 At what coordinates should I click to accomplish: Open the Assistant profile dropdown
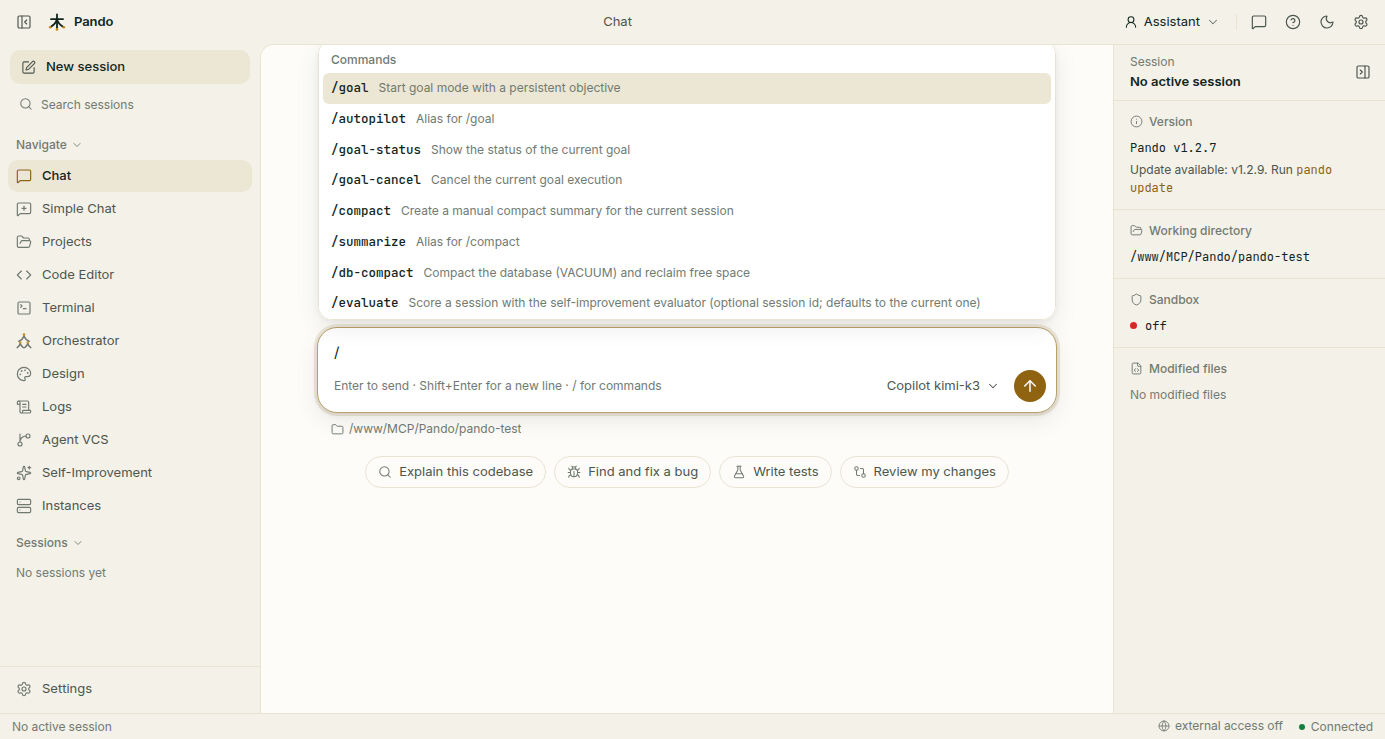pos(1171,22)
